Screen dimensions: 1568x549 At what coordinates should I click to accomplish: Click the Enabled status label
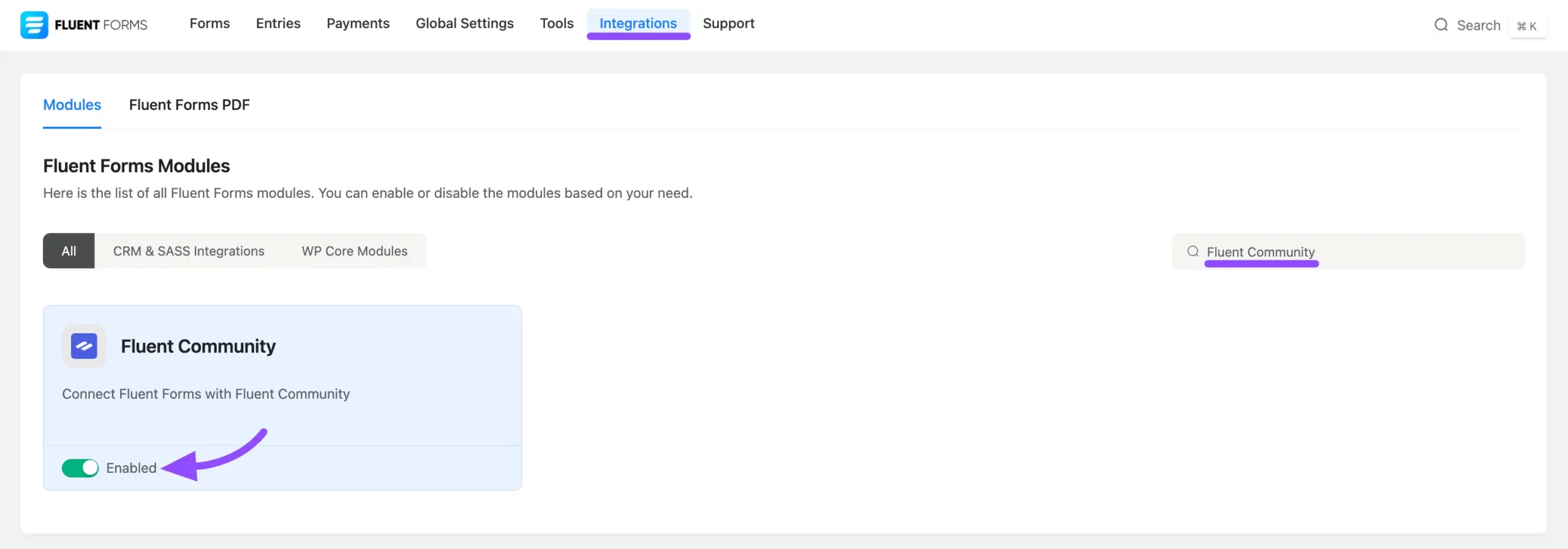coord(131,468)
